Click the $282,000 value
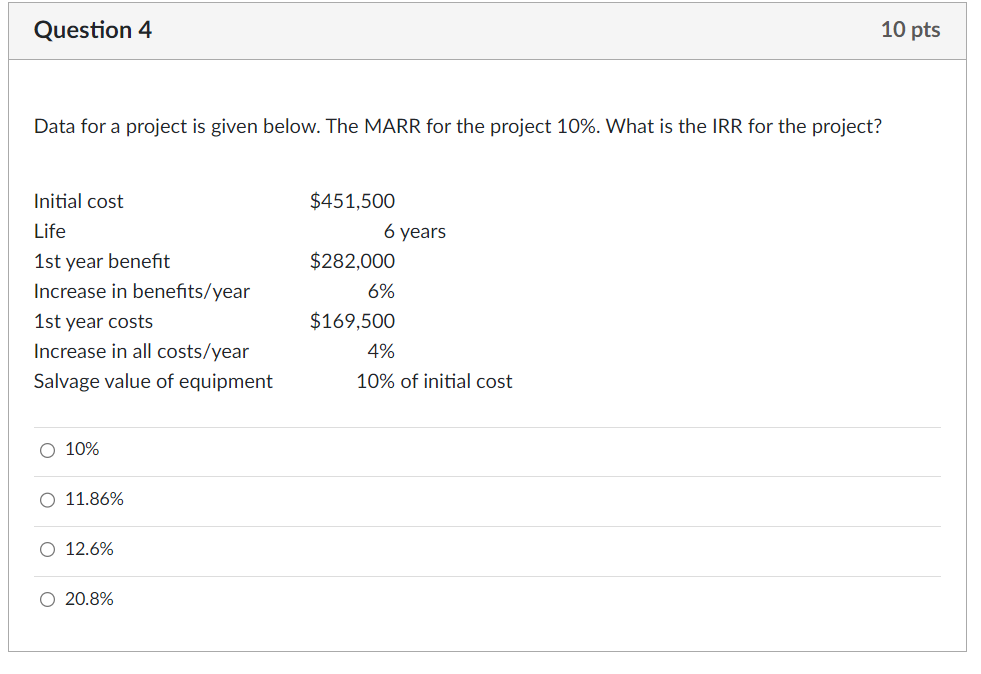The height and width of the screenshot is (674, 981). [x=352, y=261]
